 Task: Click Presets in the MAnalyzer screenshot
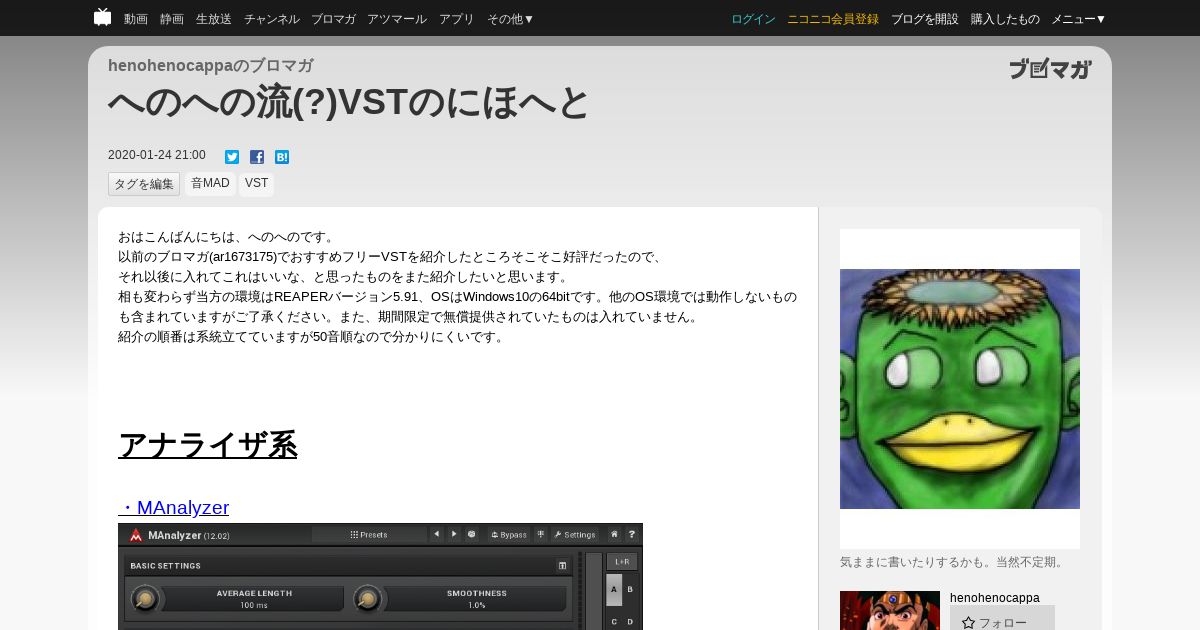tap(369, 535)
